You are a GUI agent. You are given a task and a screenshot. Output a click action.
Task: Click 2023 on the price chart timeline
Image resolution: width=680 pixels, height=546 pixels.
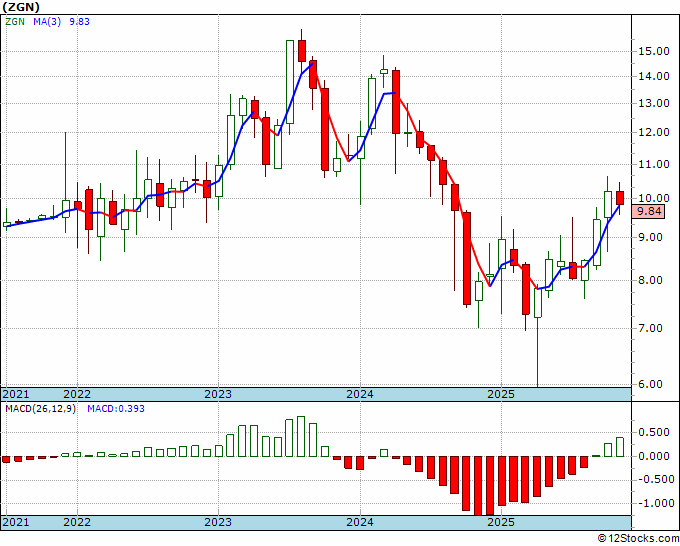click(x=218, y=394)
